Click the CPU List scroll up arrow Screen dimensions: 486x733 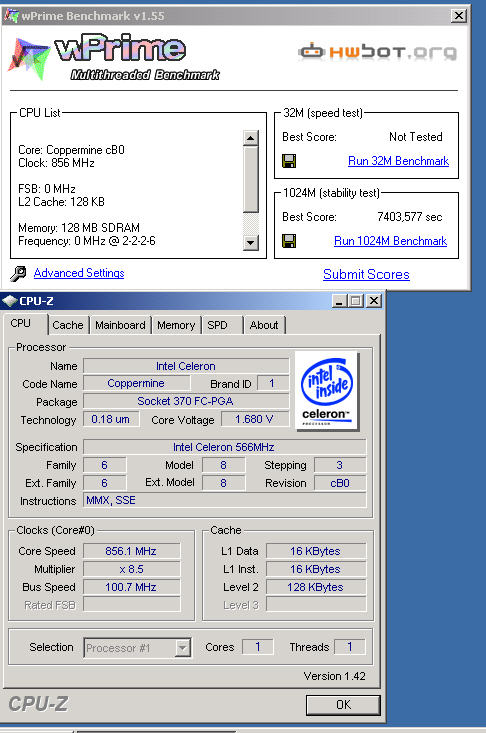(x=251, y=138)
